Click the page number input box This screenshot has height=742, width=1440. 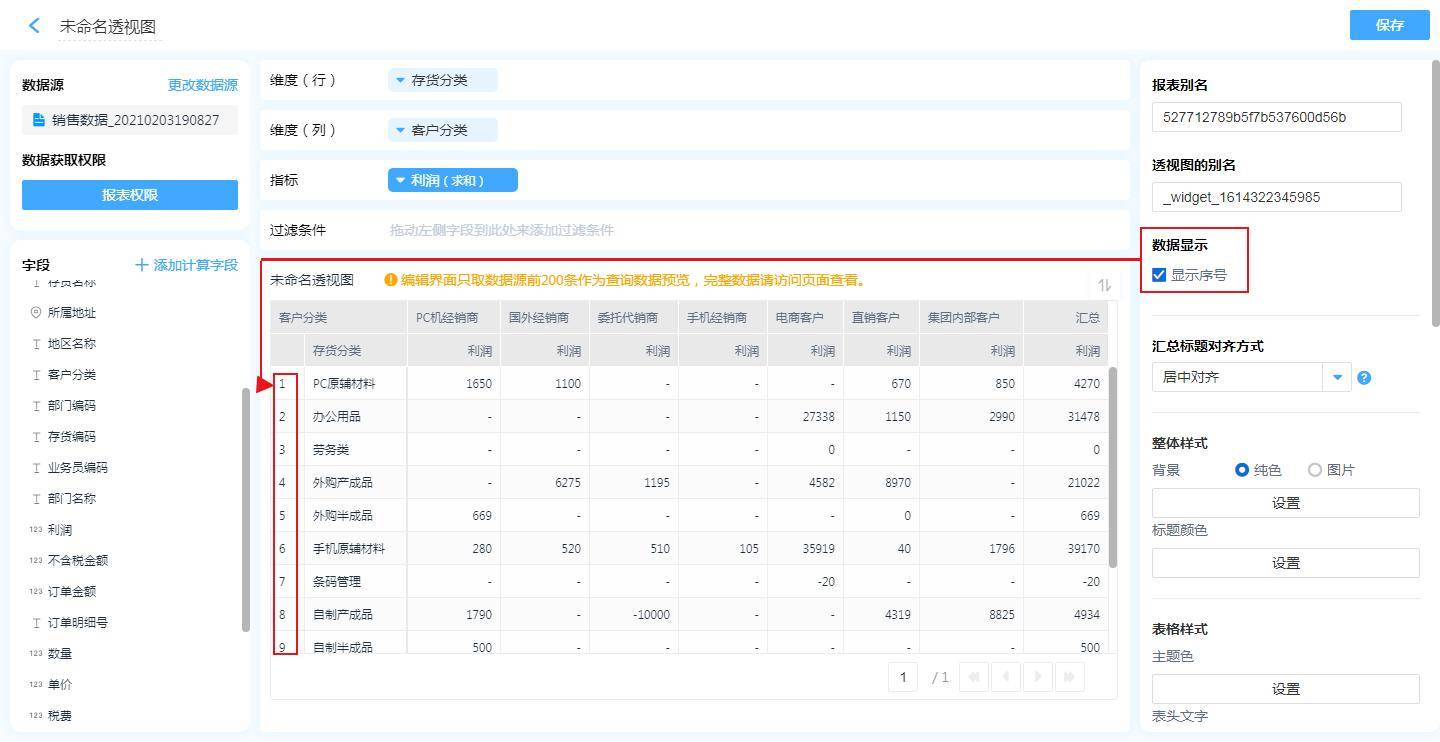click(x=903, y=677)
